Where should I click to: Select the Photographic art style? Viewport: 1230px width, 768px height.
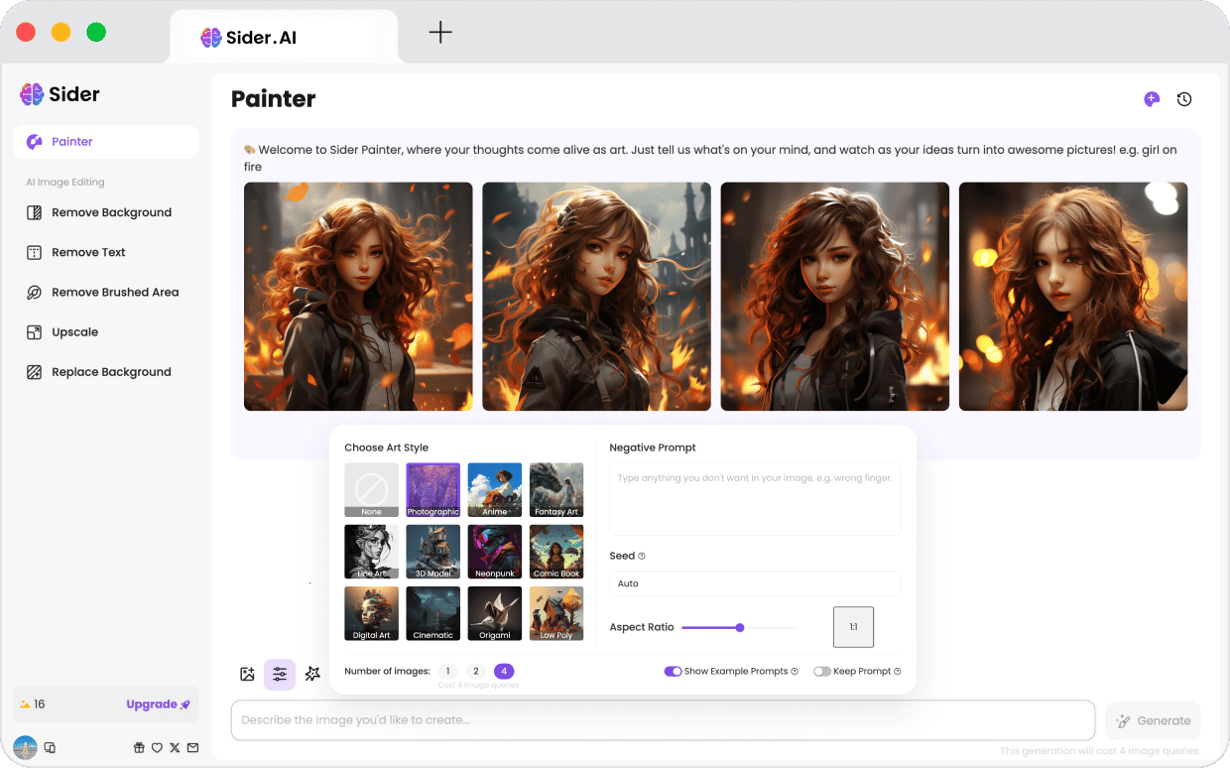[433, 490]
